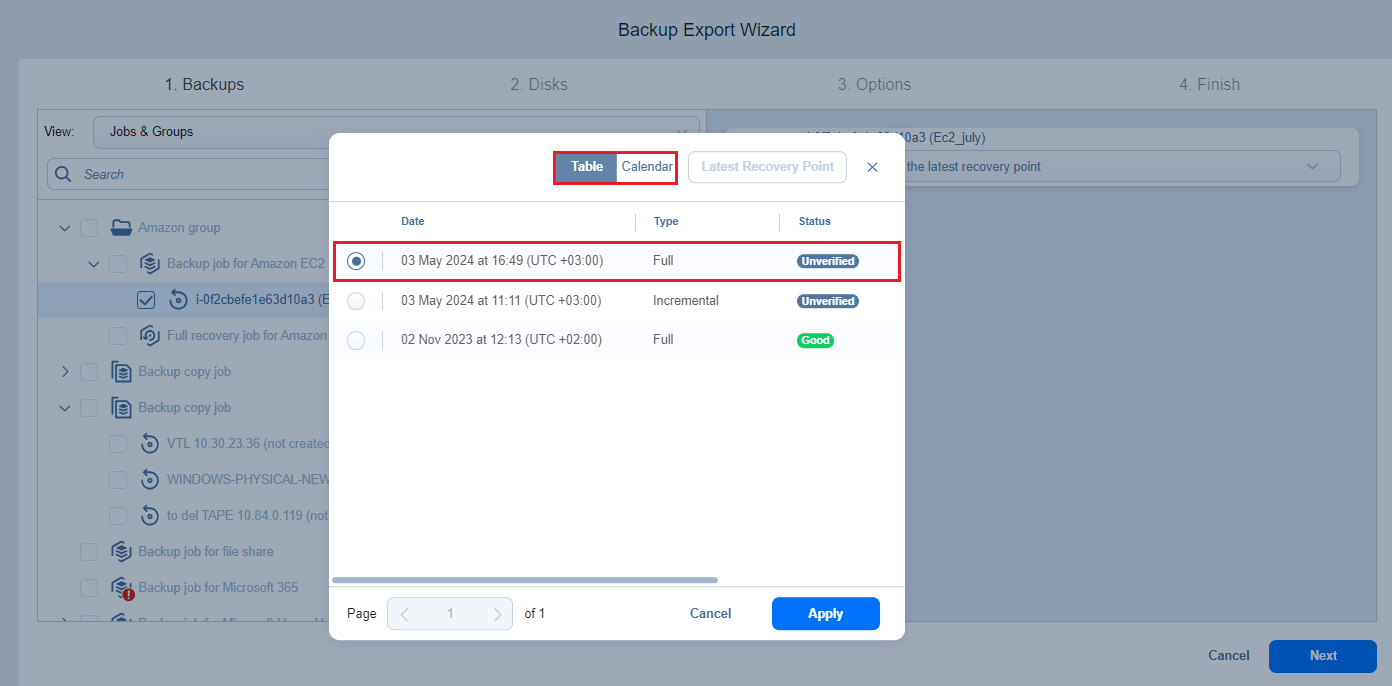This screenshot has width=1392, height=686.
Task: Click the Apply button
Action: 825,614
